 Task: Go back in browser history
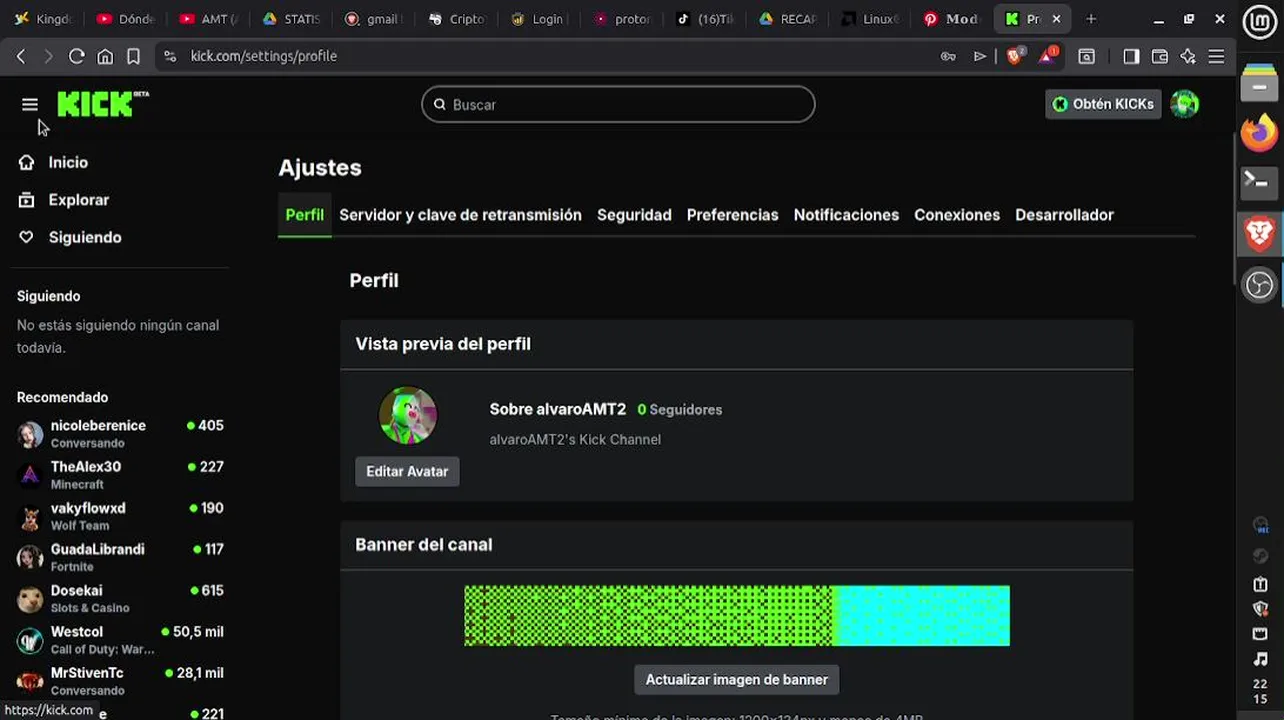(21, 56)
